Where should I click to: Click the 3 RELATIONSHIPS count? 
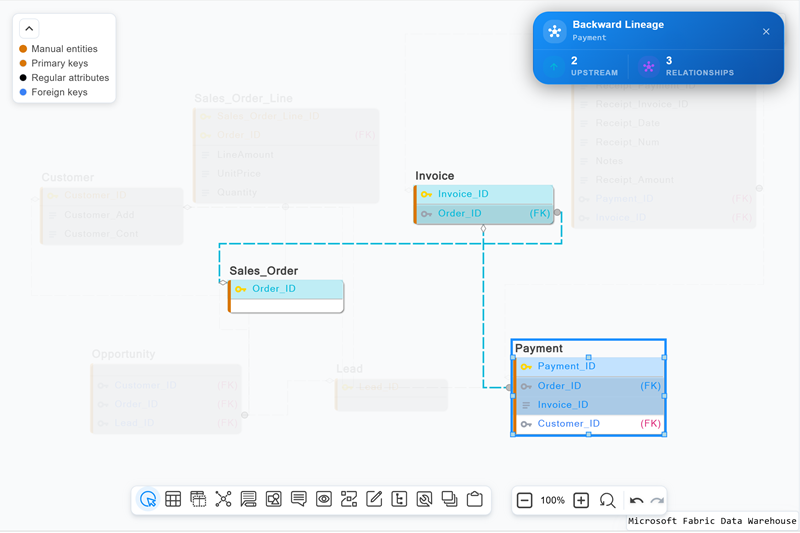click(699, 66)
